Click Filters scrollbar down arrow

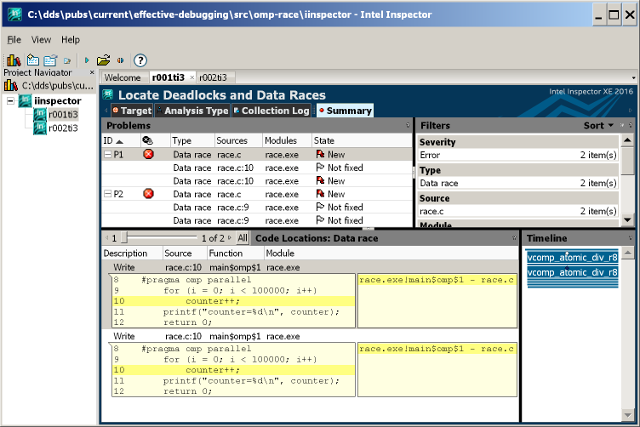(x=627, y=220)
